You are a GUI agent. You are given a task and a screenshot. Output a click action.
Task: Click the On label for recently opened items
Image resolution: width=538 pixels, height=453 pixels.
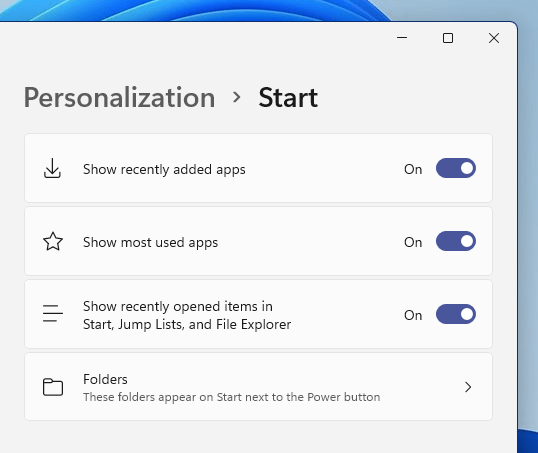click(413, 315)
